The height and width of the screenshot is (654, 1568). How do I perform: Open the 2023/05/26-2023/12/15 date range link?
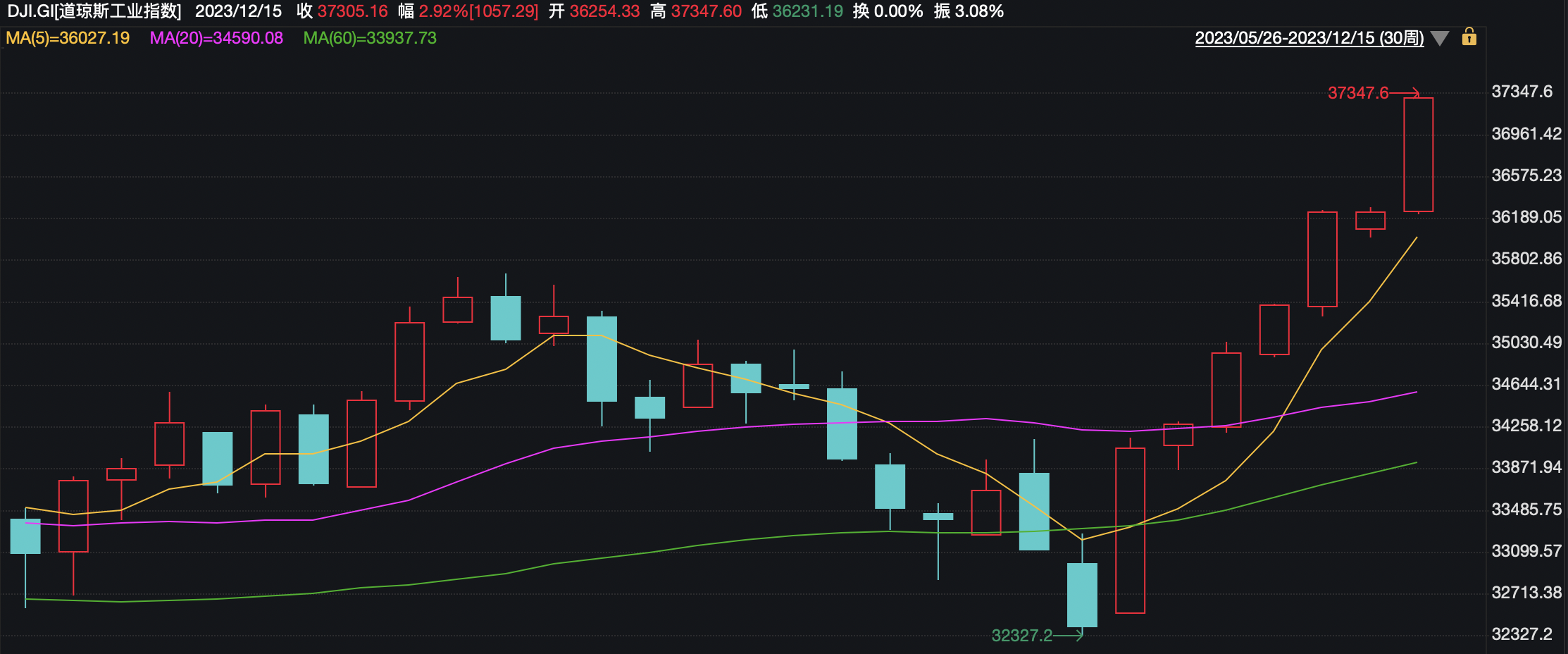[1309, 38]
